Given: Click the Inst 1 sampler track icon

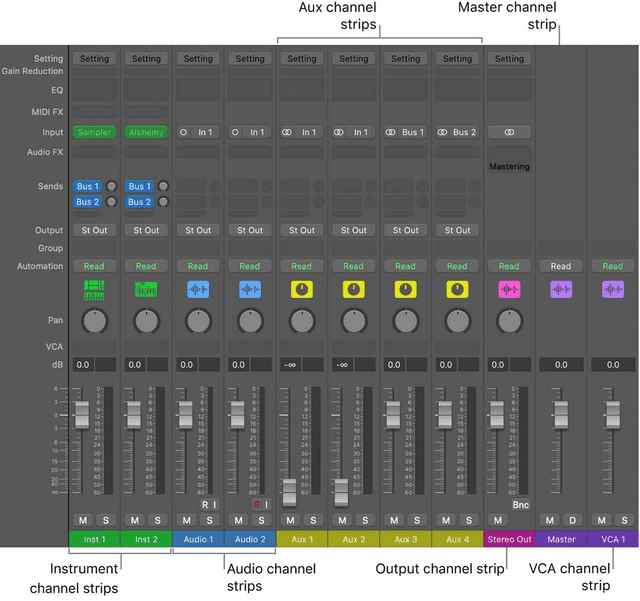Looking at the screenshot, I should point(94,290).
